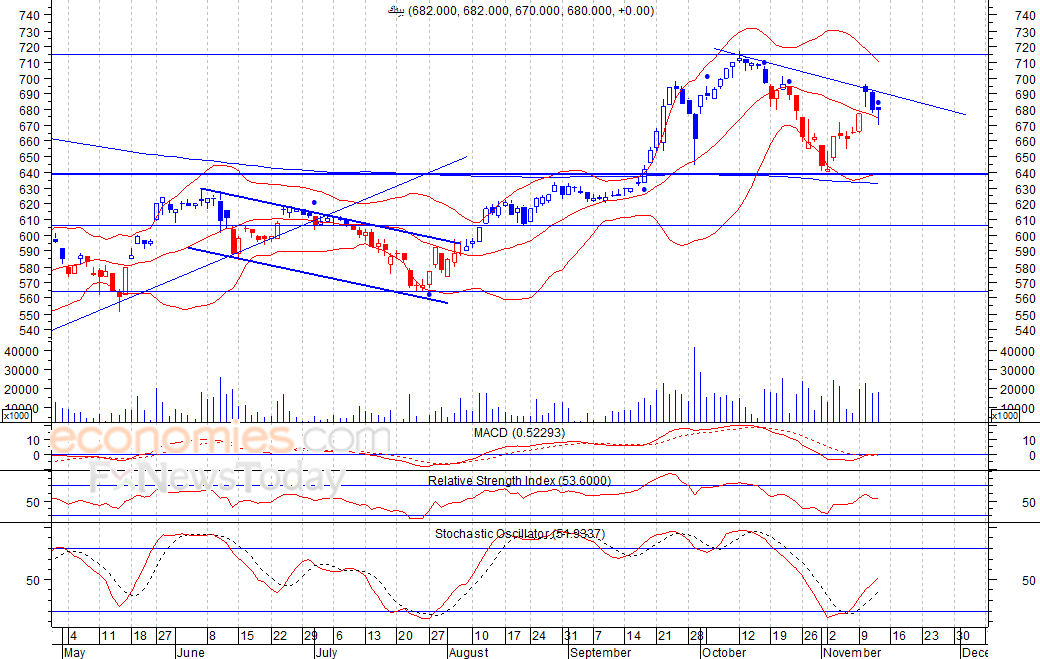The width and height of the screenshot is (1040, 659).
Task: Click date tick 4 above May
Action: pos(74,636)
